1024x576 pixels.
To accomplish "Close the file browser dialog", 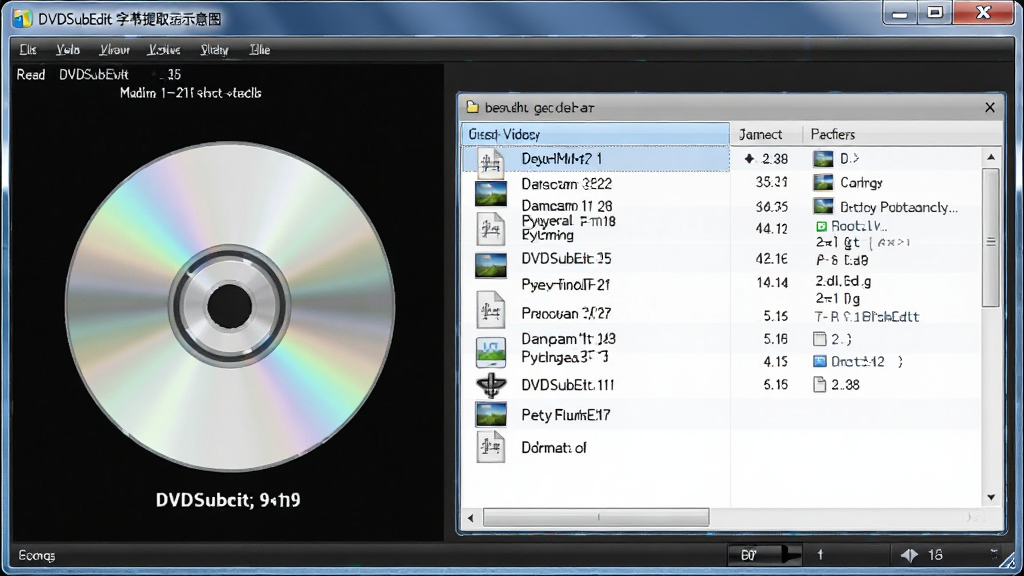I will pos(990,108).
